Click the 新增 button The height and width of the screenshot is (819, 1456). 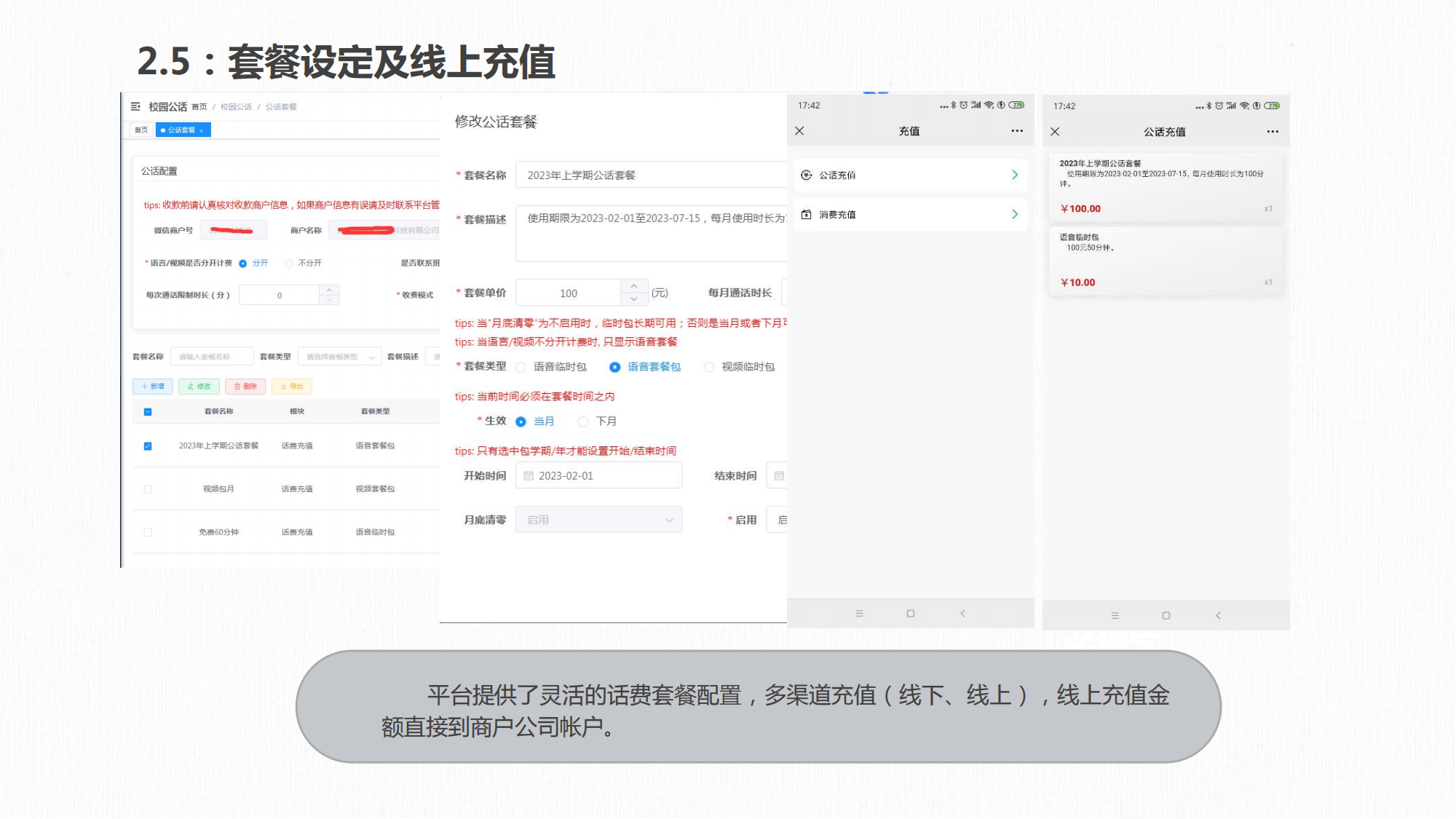[153, 387]
